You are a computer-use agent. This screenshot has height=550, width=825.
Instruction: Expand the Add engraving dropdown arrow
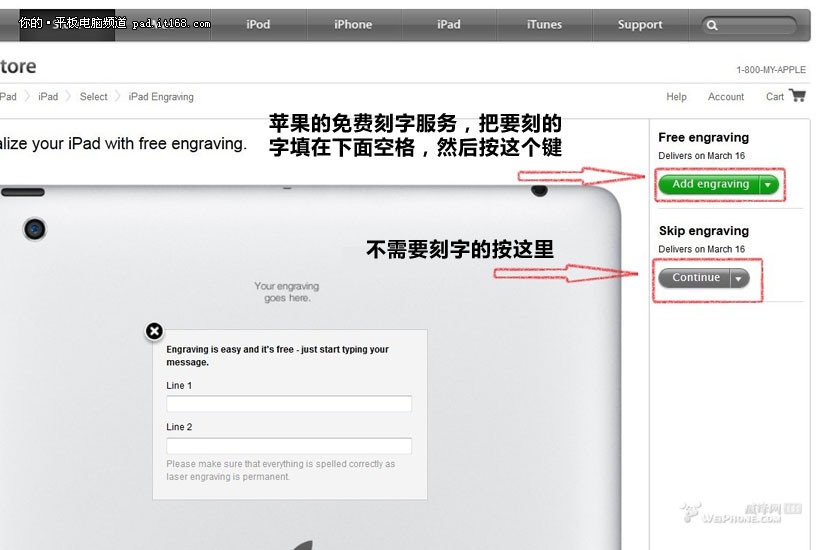click(x=768, y=185)
